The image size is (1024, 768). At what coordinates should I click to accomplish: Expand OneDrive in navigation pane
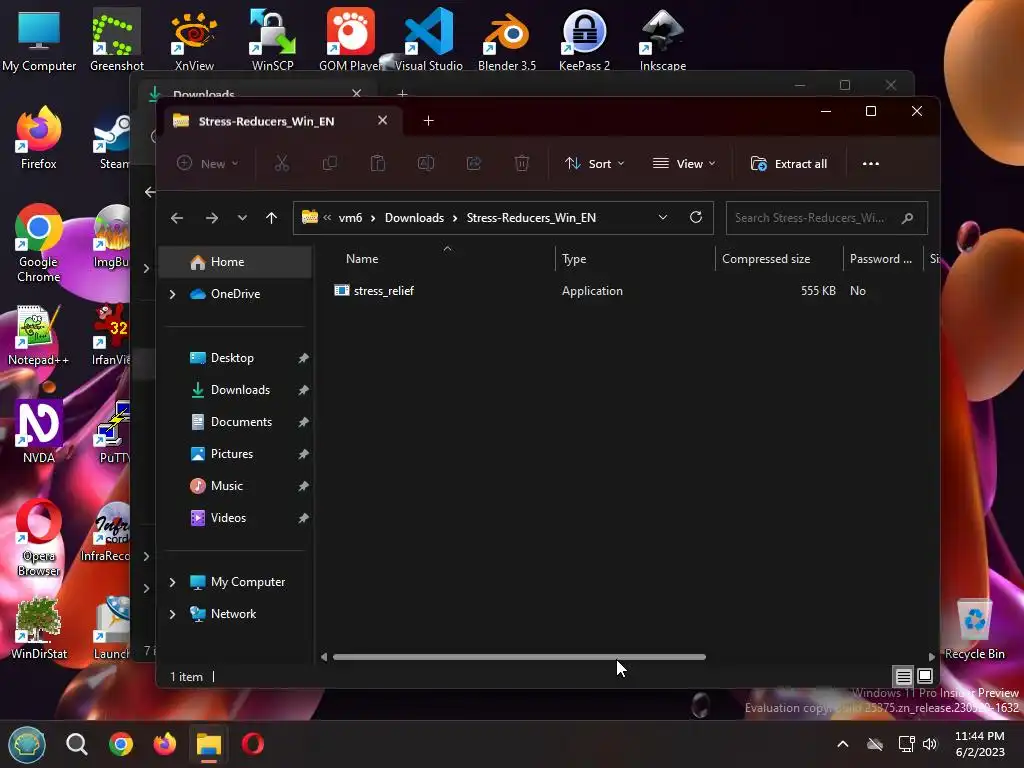point(172,295)
